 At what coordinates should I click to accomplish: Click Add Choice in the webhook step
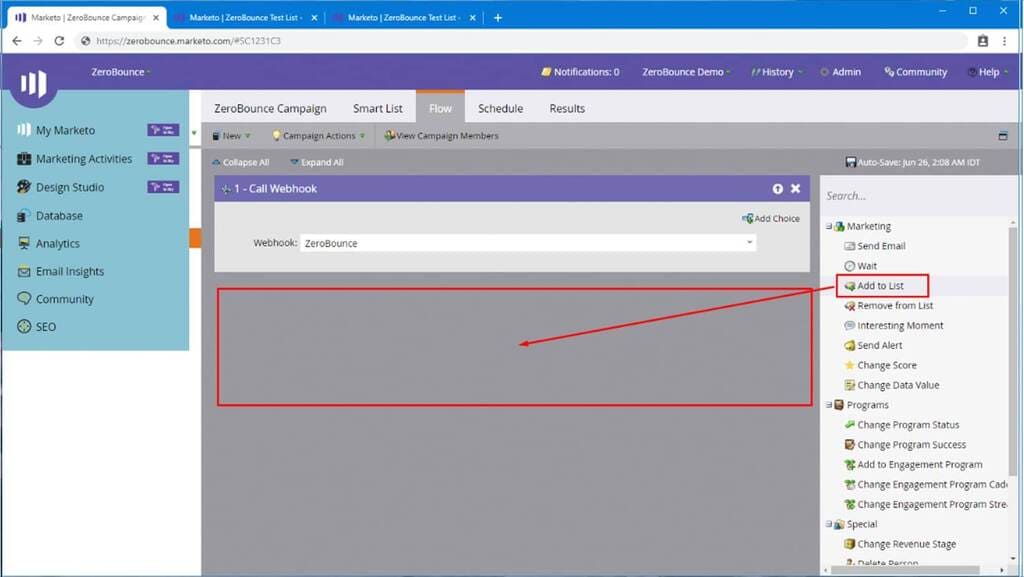click(x=771, y=219)
